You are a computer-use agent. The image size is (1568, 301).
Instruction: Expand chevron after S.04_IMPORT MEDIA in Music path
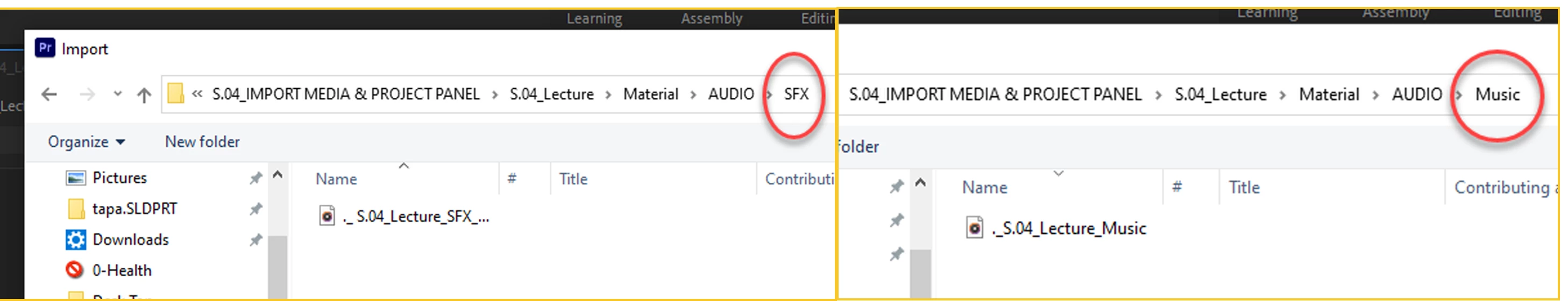point(1158,96)
